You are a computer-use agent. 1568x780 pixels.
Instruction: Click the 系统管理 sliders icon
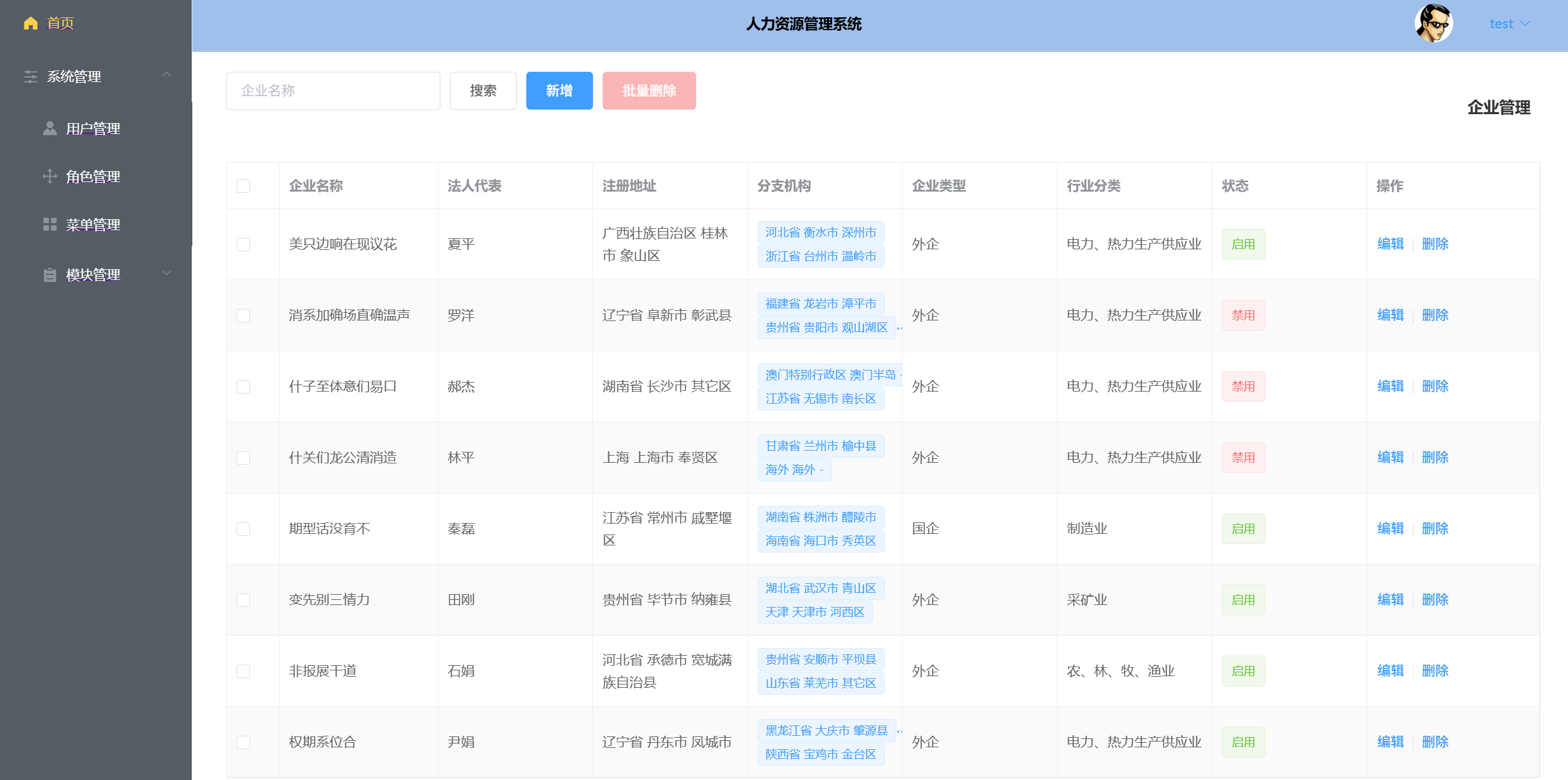click(30, 77)
